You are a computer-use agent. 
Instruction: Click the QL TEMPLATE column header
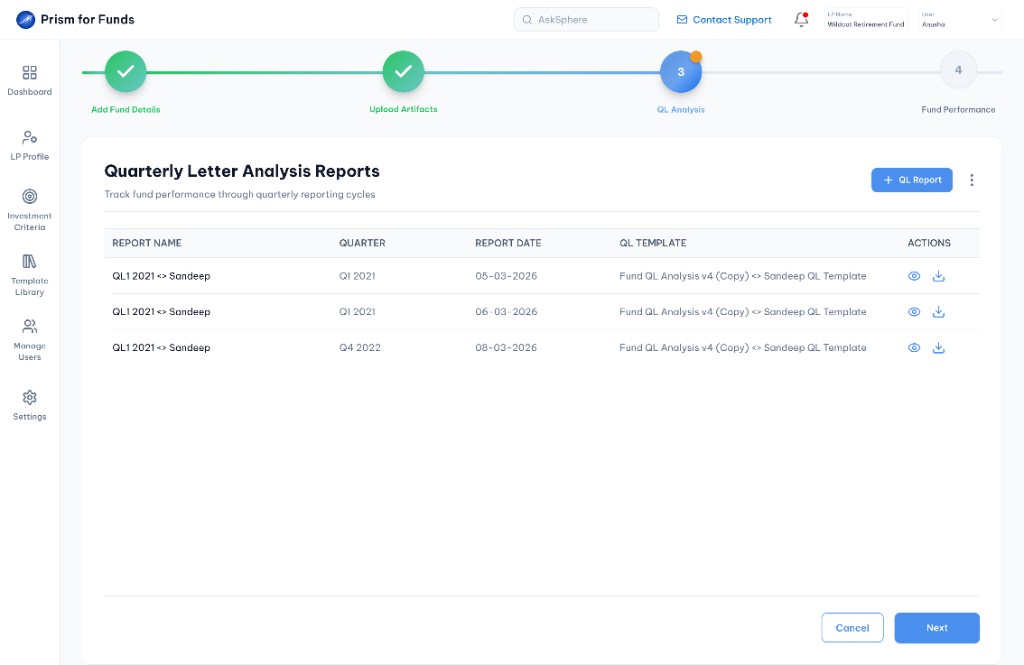(653, 243)
